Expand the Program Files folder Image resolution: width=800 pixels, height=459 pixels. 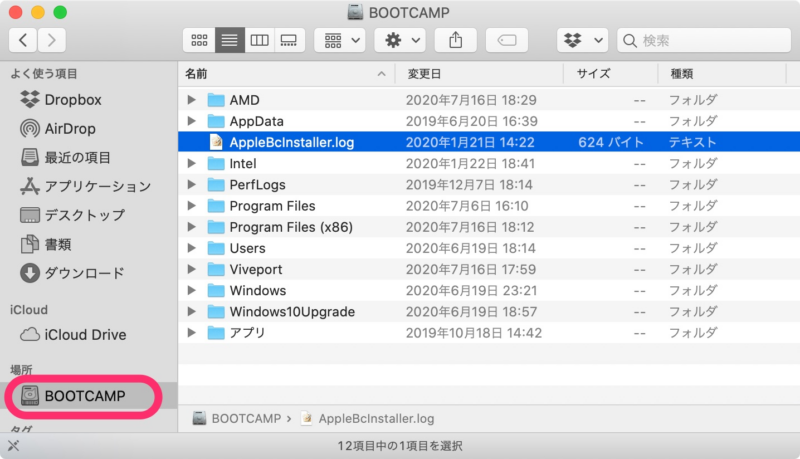coord(192,206)
